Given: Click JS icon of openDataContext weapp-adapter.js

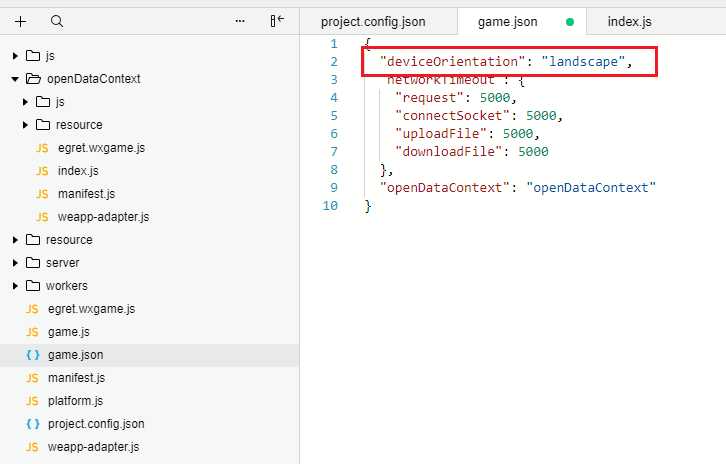Looking at the screenshot, I should (42, 217).
